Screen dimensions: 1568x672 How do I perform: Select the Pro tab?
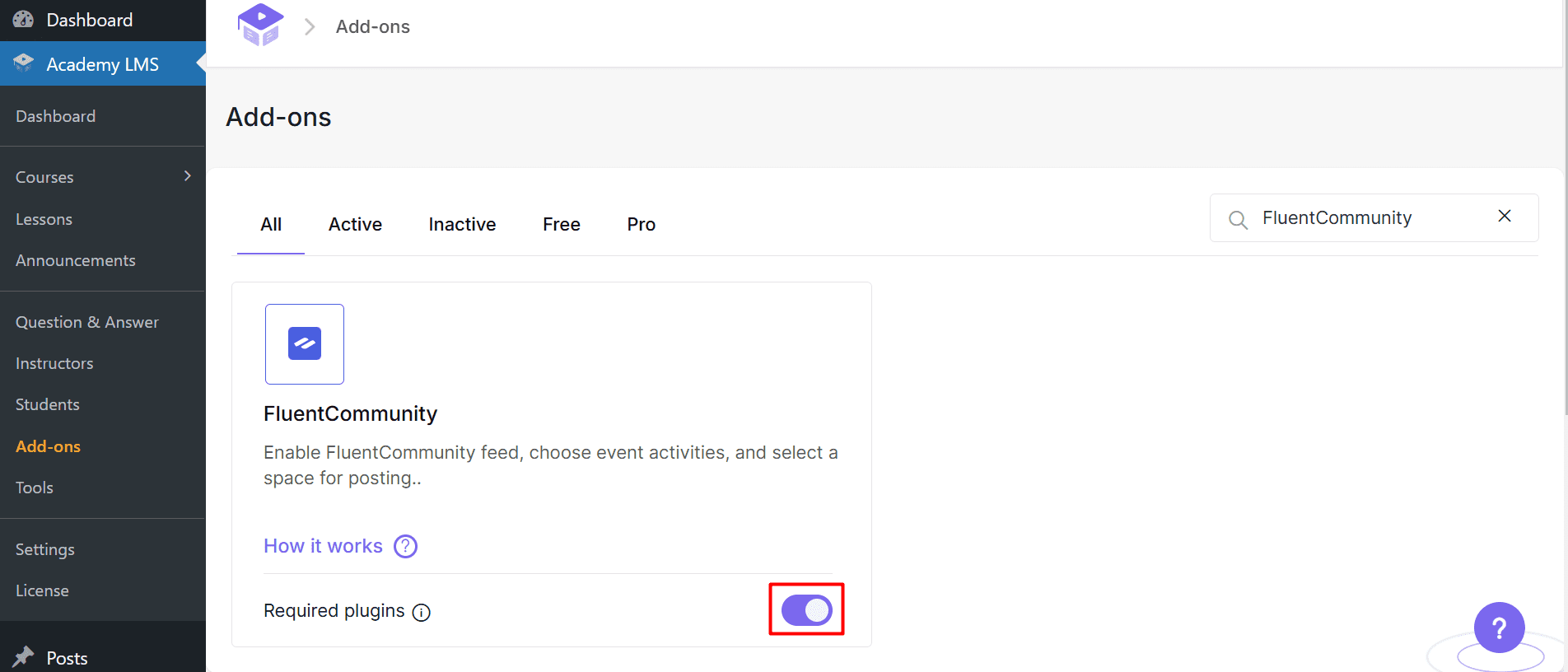coord(641,224)
